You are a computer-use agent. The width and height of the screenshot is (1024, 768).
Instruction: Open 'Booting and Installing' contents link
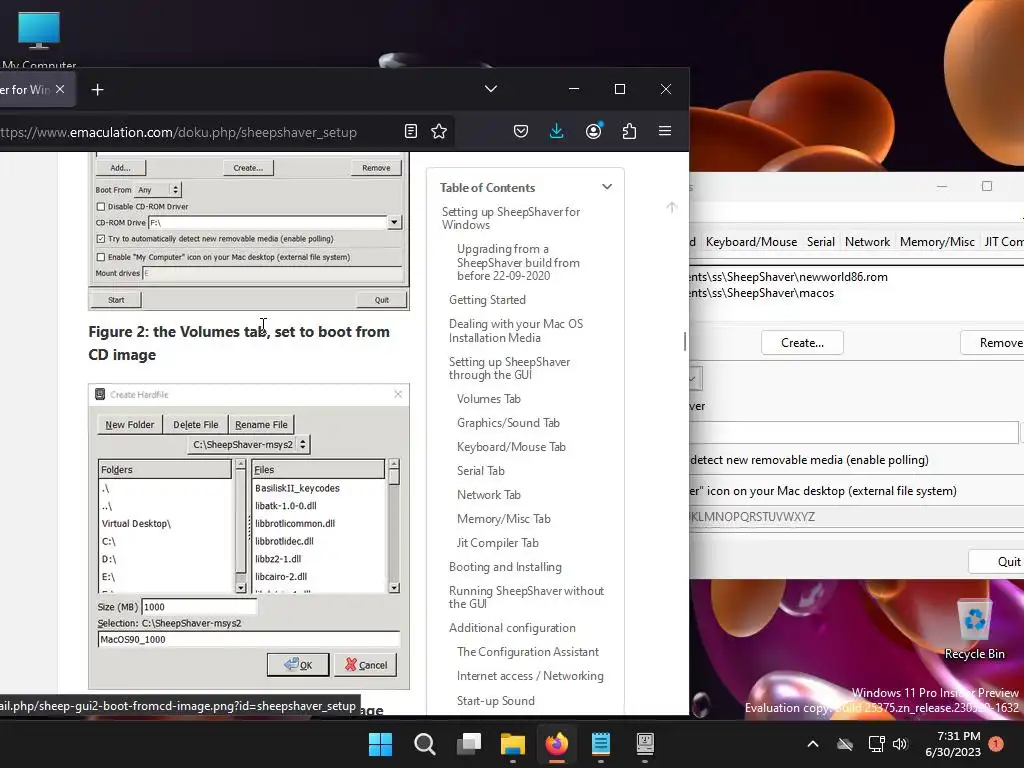pyautogui.click(x=505, y=567)
